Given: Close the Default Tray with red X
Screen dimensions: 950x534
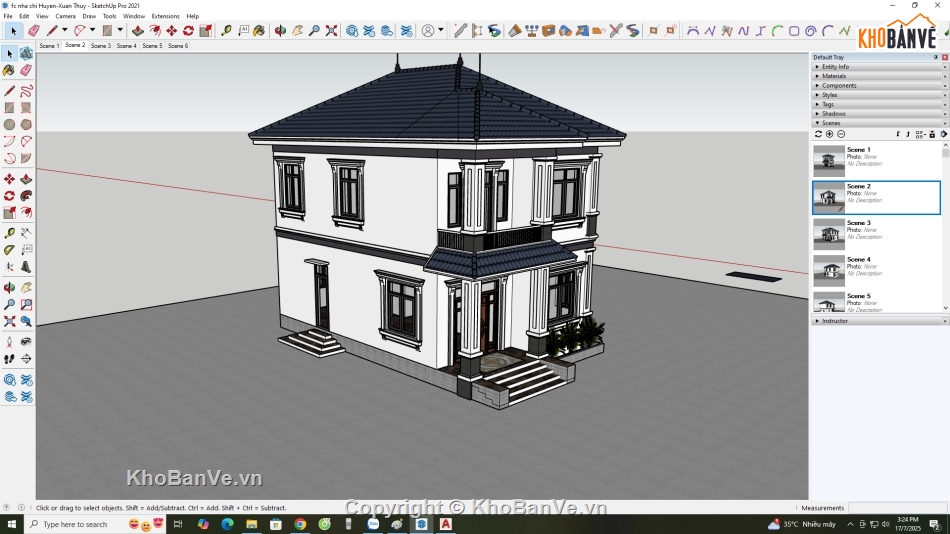Looking at the screenshot, I should (x=945, y=57).
